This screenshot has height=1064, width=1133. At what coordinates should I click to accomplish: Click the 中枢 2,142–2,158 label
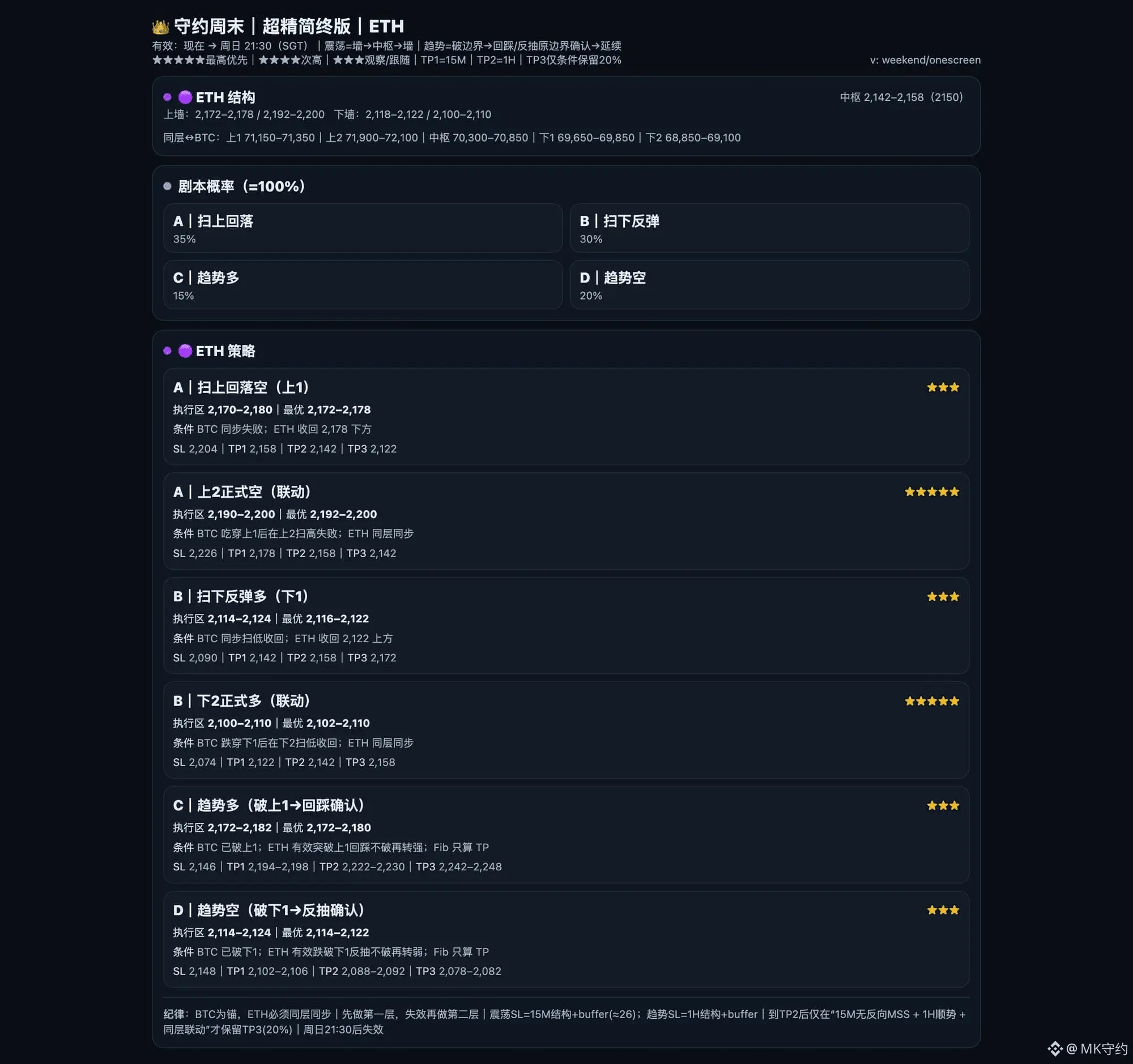pos(901,97)
